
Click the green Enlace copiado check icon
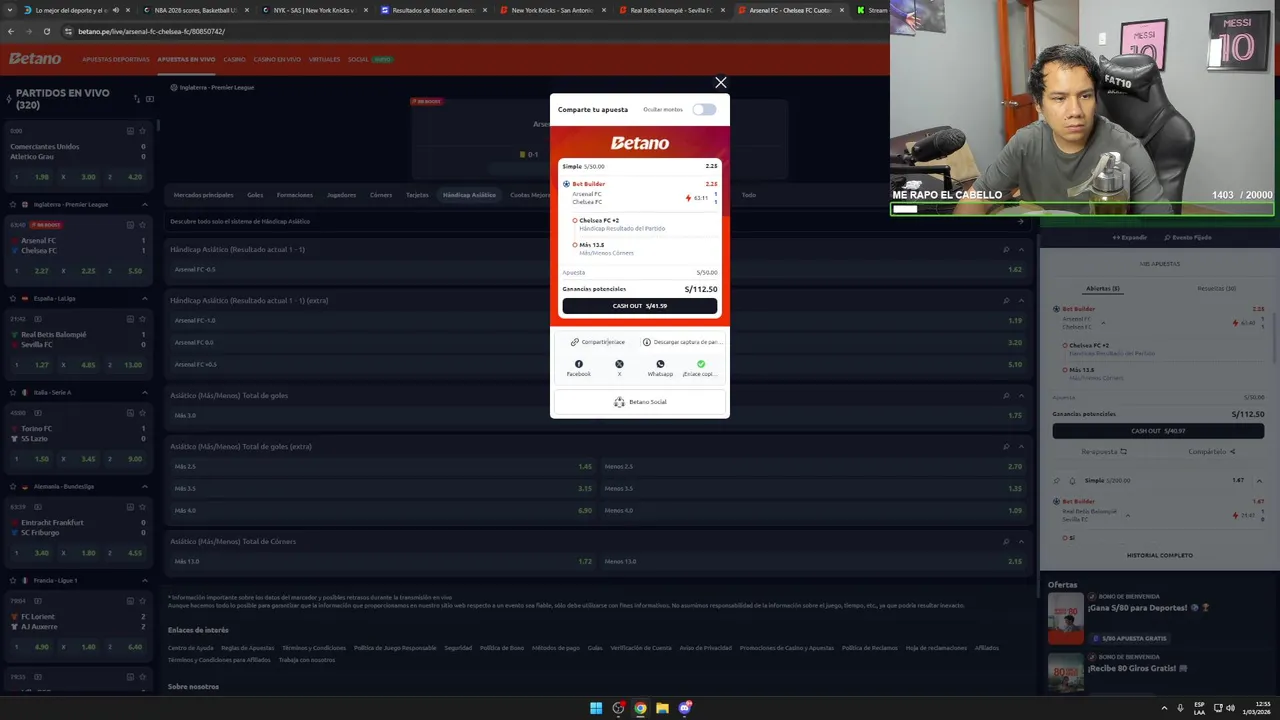701,364
